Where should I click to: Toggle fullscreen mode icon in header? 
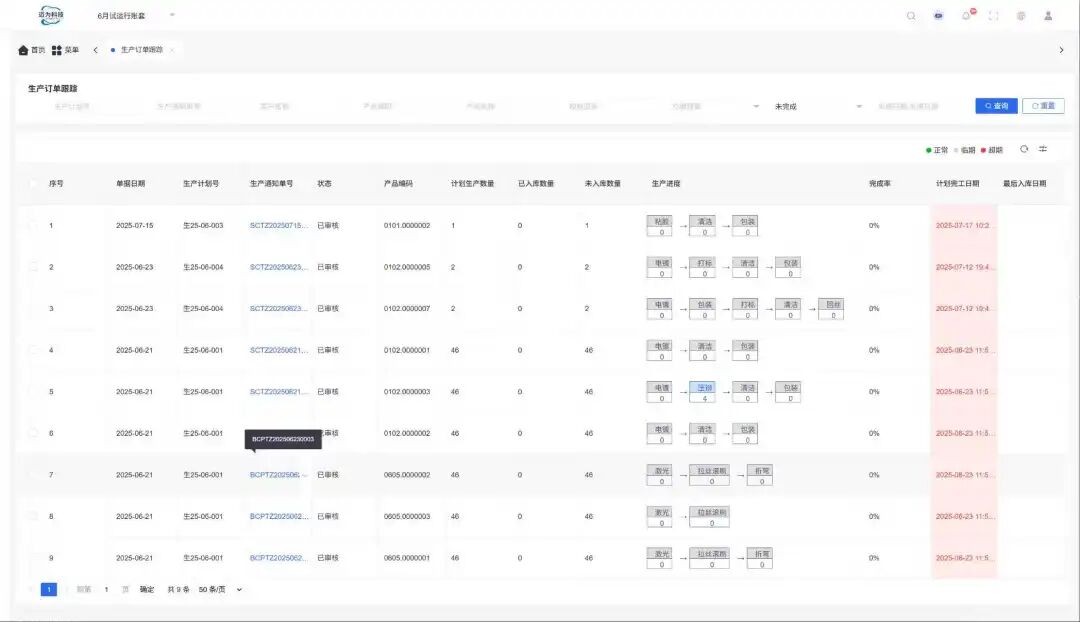(x=993, y=16)
